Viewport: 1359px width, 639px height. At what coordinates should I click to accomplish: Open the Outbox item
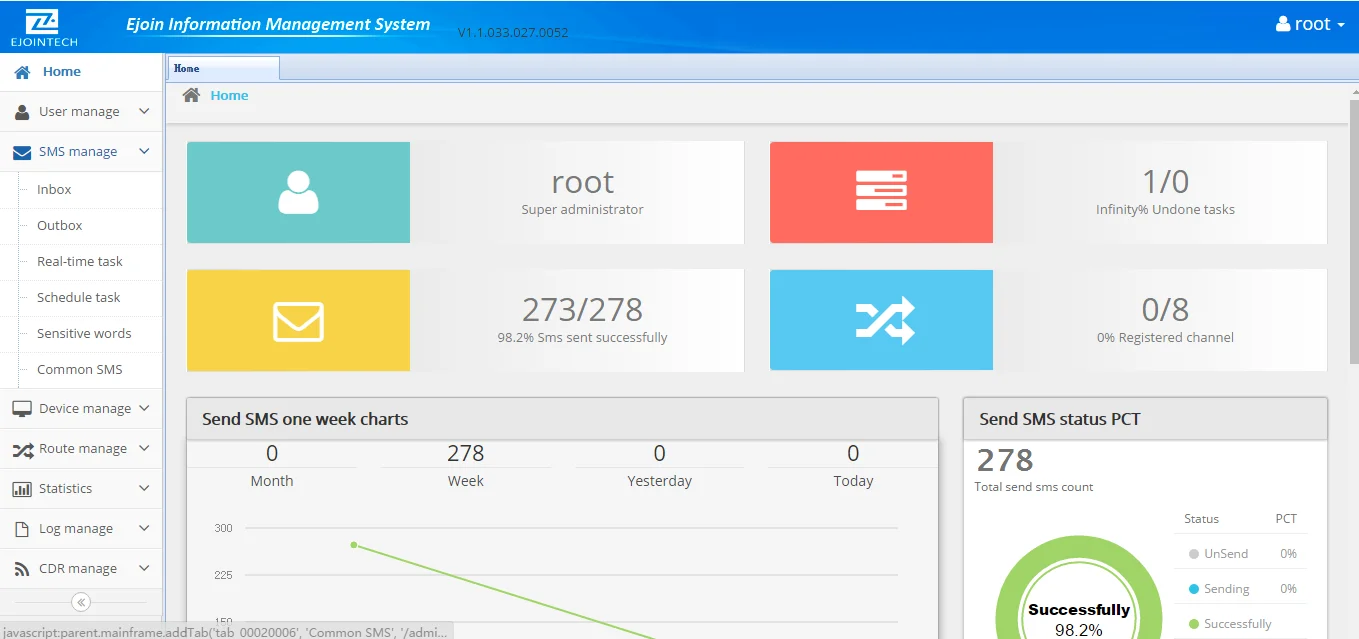click(x=59, y=226)
